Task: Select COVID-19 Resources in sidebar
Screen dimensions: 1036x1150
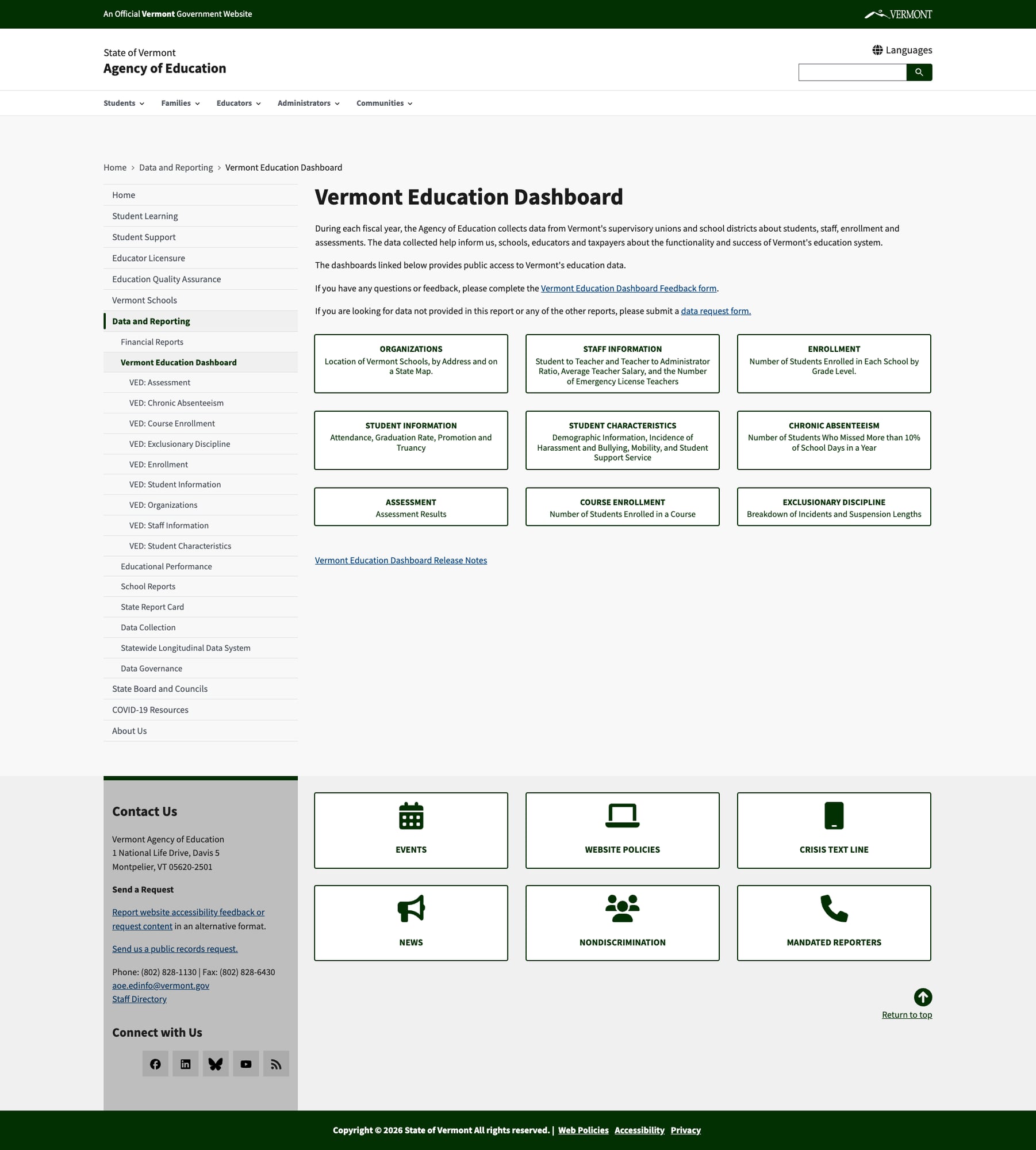Action: tap(201, 710)
